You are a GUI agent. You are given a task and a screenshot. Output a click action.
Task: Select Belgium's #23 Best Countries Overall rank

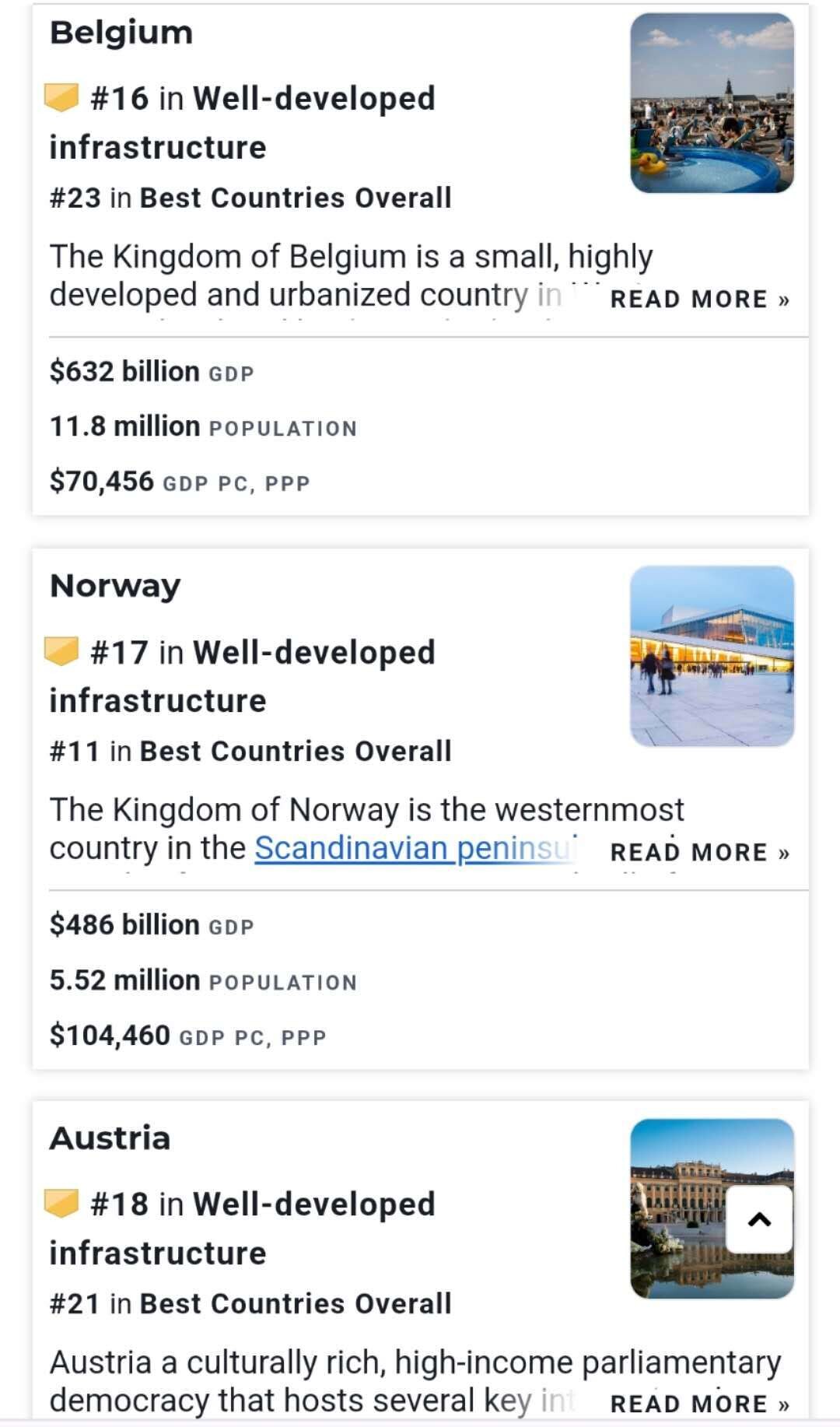tap(250, 198)
